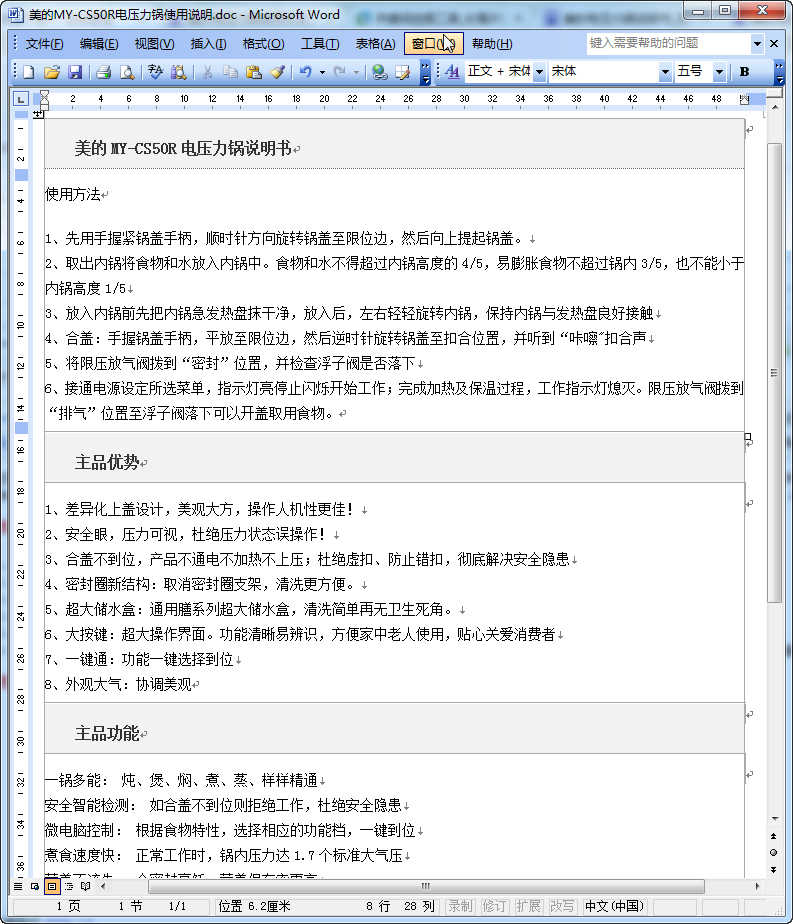This screenshot has height=924, width=793.
Task: Open Print Preview from toolbar
Action: [x=127, y=72]
